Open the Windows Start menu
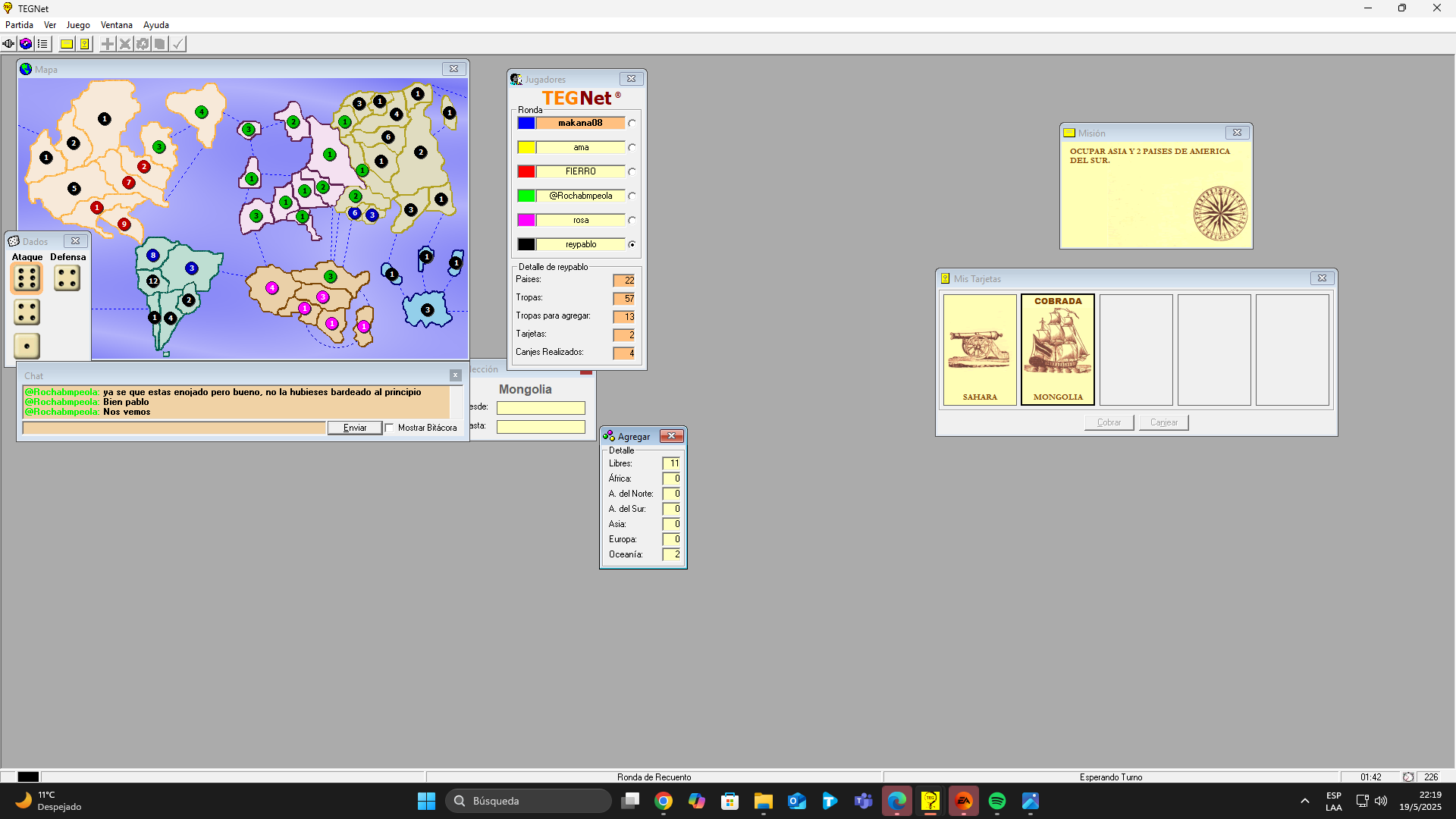1456x819 pixels. point(427,801)
